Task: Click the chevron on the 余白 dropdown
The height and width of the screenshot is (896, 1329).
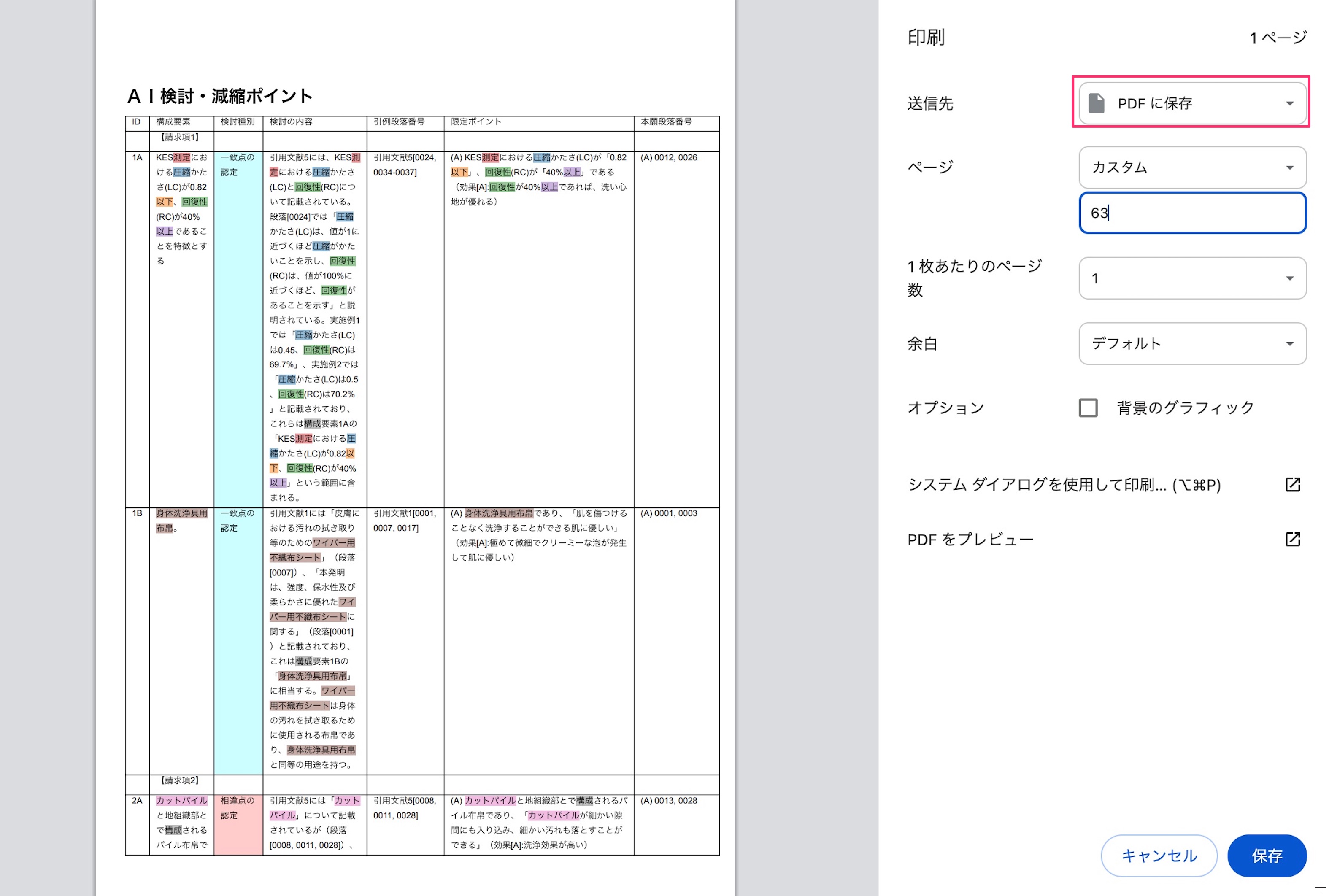Action: click(x=1291, y=343)
